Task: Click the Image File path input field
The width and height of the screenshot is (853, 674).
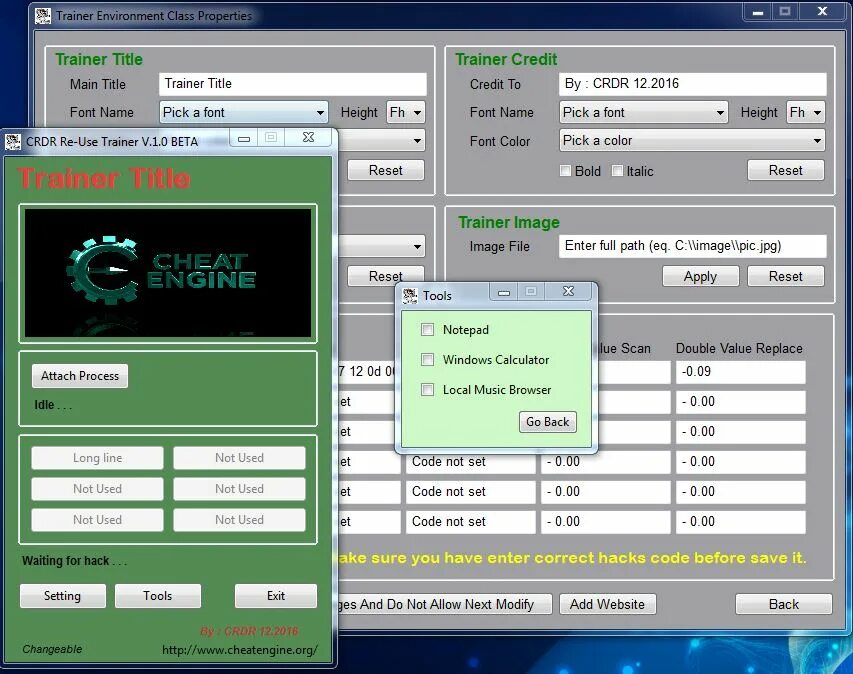Action: 693,246
